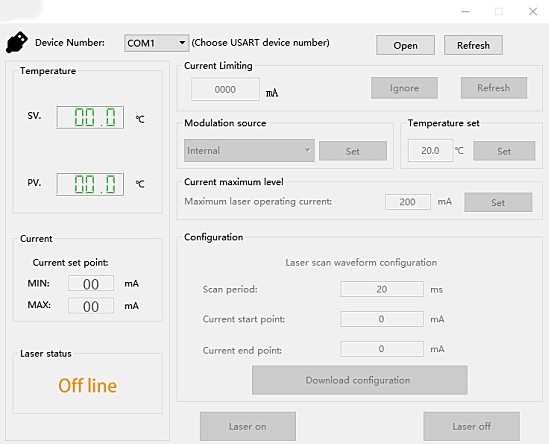Open the COM1 device number dropdown
549x444 pixels.
157,43
